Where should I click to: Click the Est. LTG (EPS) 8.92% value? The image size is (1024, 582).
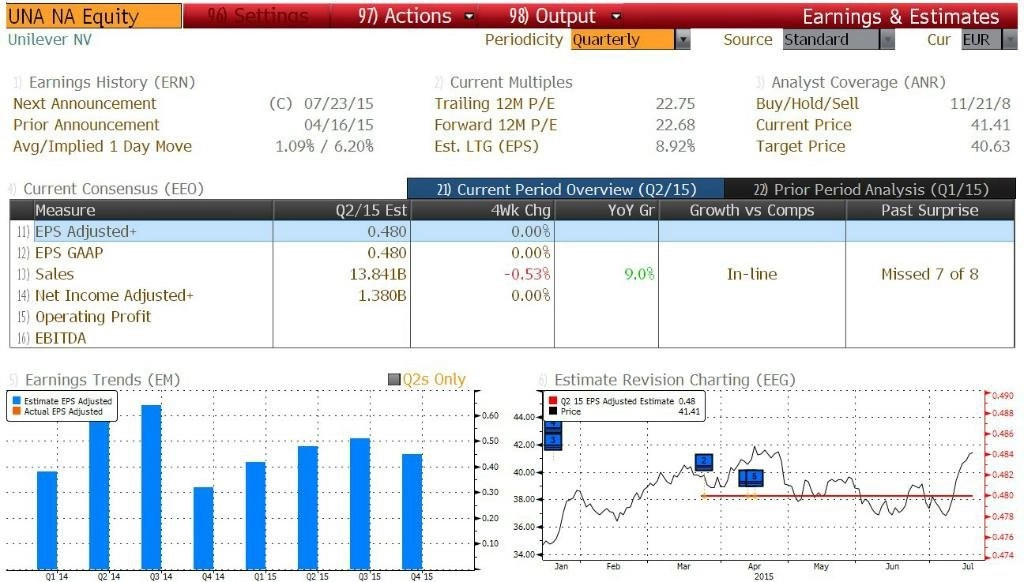pos(675,146)
